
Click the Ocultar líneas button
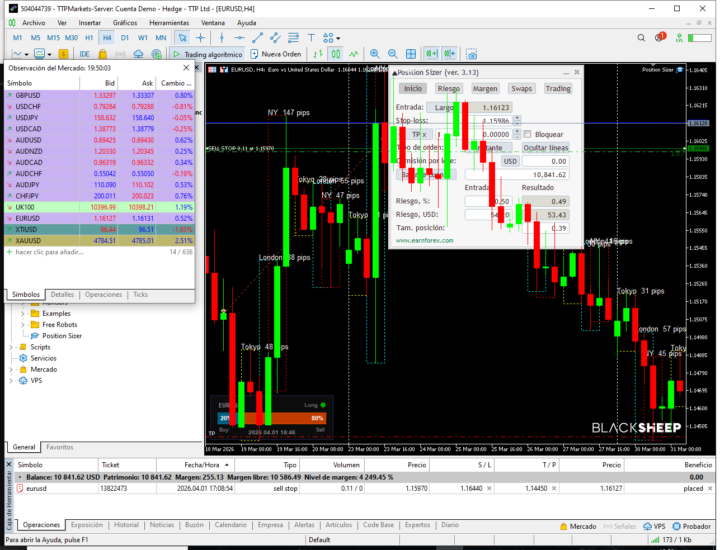coord(546,148)
